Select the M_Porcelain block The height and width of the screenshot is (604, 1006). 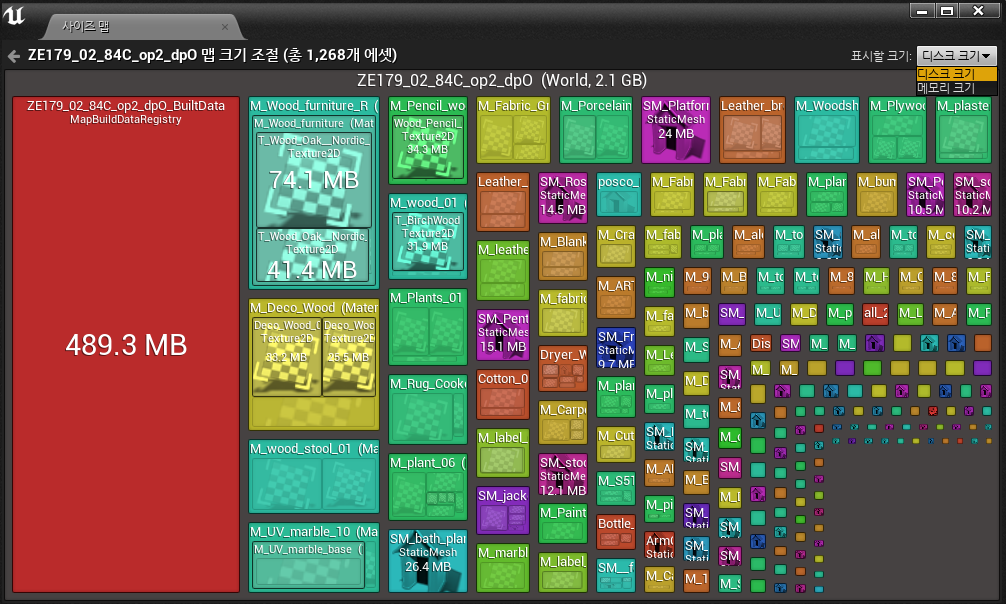[x=596, y=130]
